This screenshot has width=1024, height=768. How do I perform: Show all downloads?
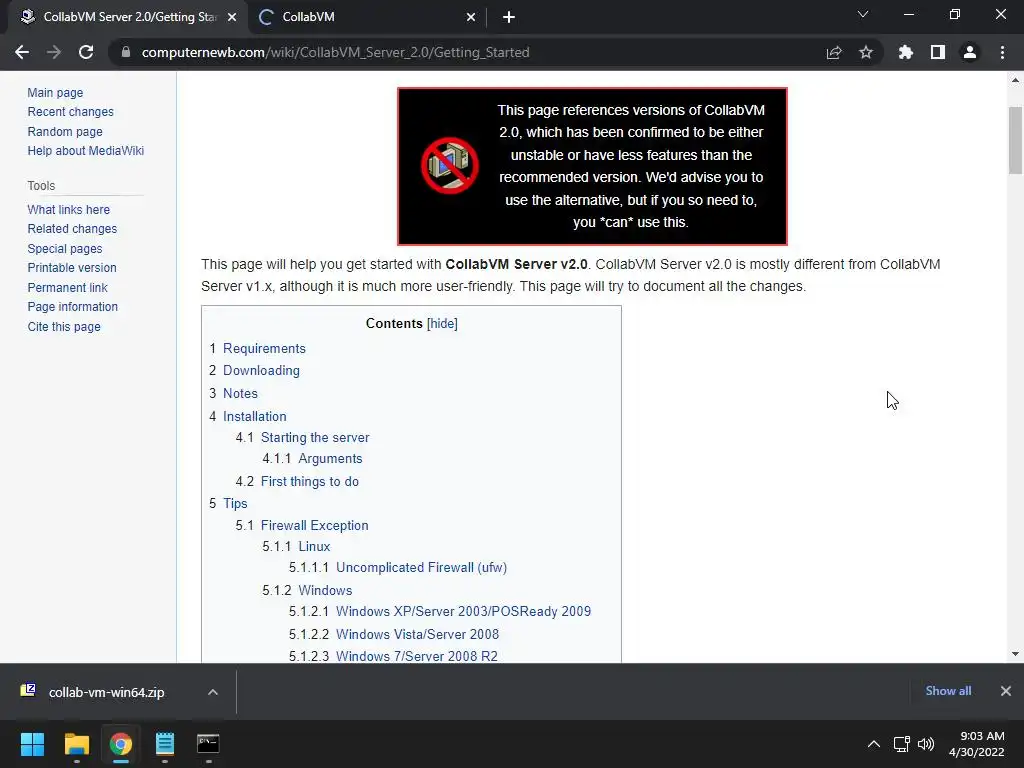[x=948, y=691]
